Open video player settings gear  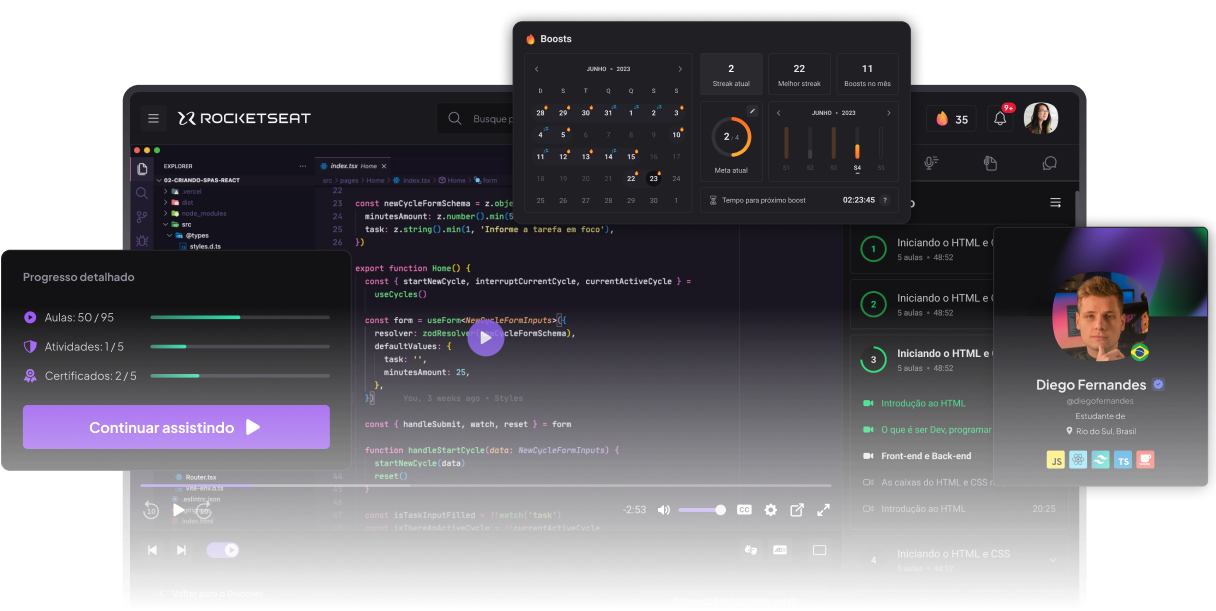coord(770,510)
